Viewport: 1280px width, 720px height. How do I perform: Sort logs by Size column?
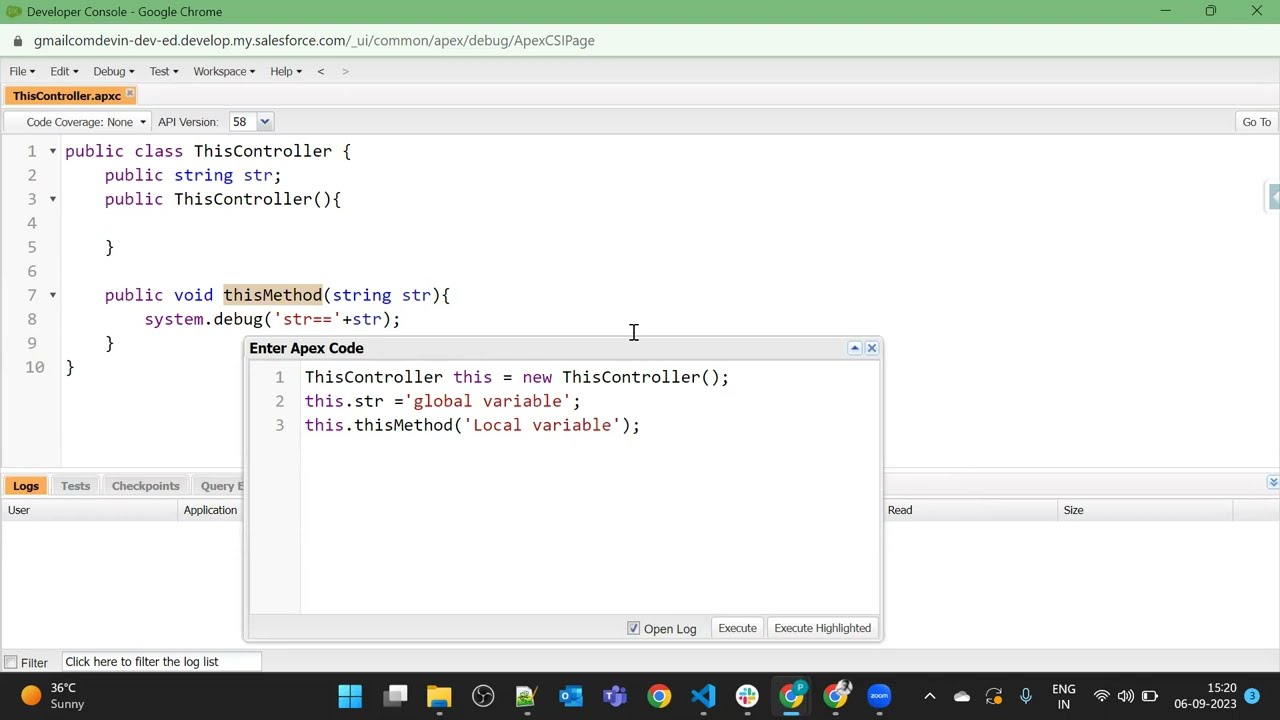click(1145, 510)
